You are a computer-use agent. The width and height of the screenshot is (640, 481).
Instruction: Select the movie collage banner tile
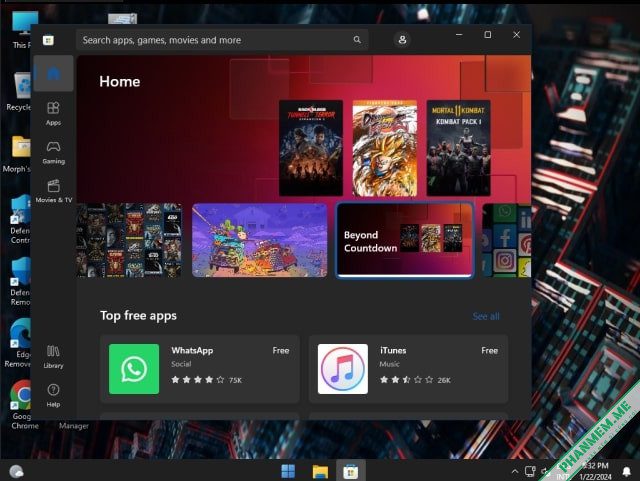click(129, 240)
